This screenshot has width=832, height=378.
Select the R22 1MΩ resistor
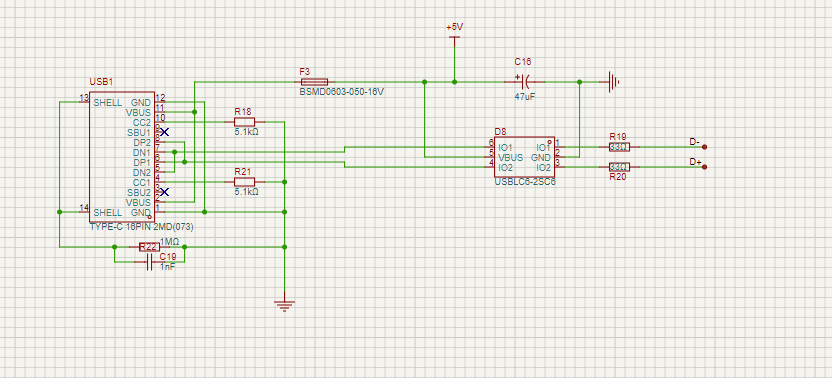(x=149, y=247)
